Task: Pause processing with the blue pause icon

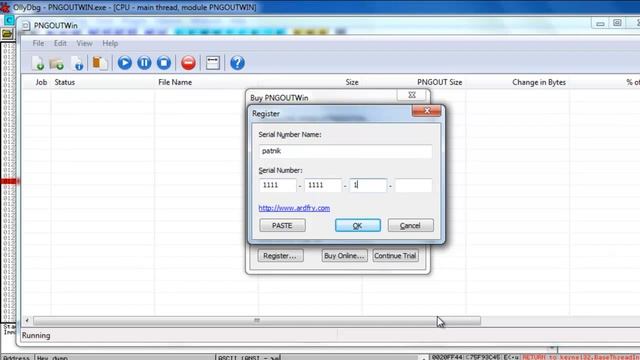Action: click(x=144, y=63)
